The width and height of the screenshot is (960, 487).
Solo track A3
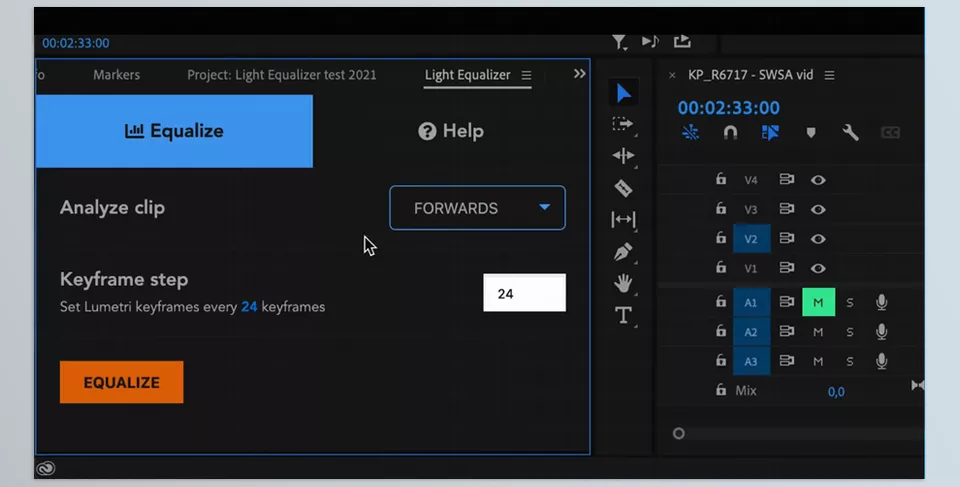tap(850, 361)
